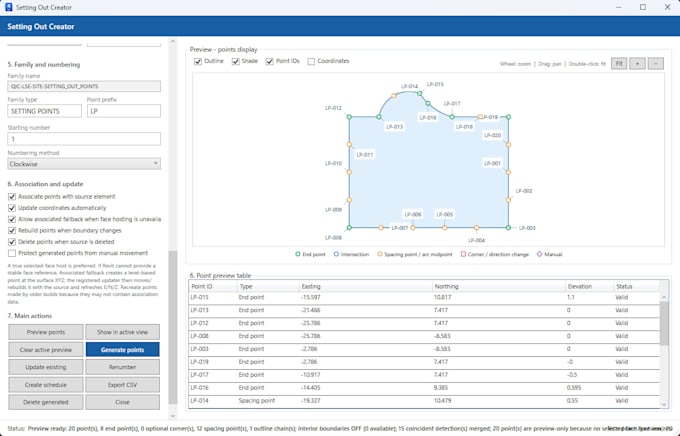This screenshot has width=680, height=436.
Task: Select the LP-016 row in table
Action: (424, 388)
